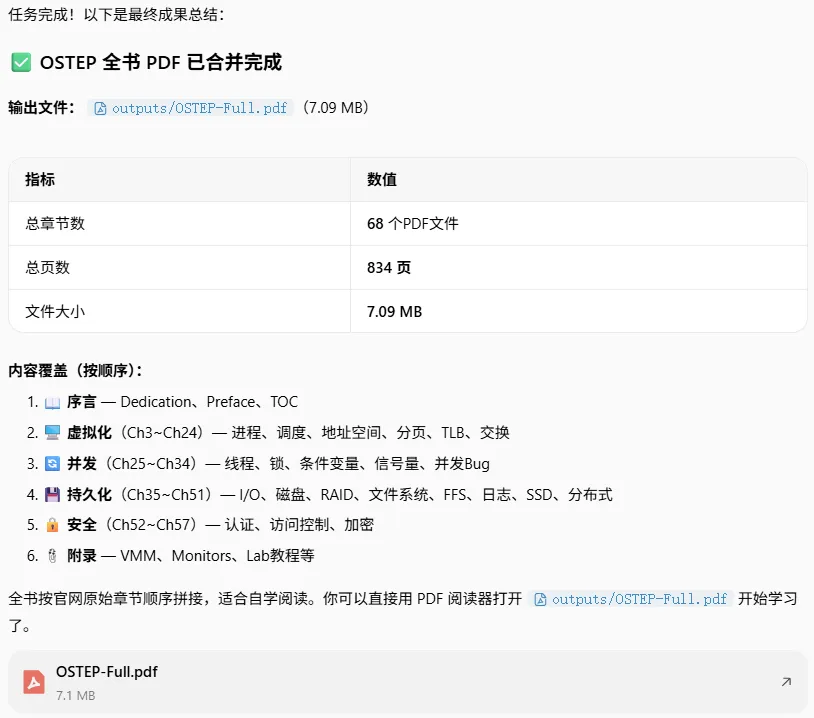Screen dimensions: 814x718
Task: Click the 7.09 MB table value cell
Action: click(x=579, y=311)
